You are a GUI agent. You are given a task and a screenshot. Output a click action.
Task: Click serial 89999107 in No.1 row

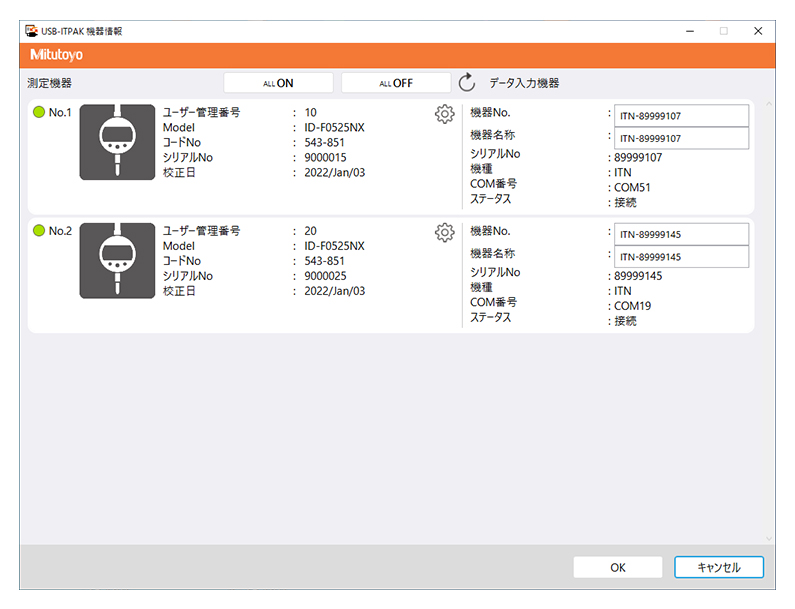(638, 158)
